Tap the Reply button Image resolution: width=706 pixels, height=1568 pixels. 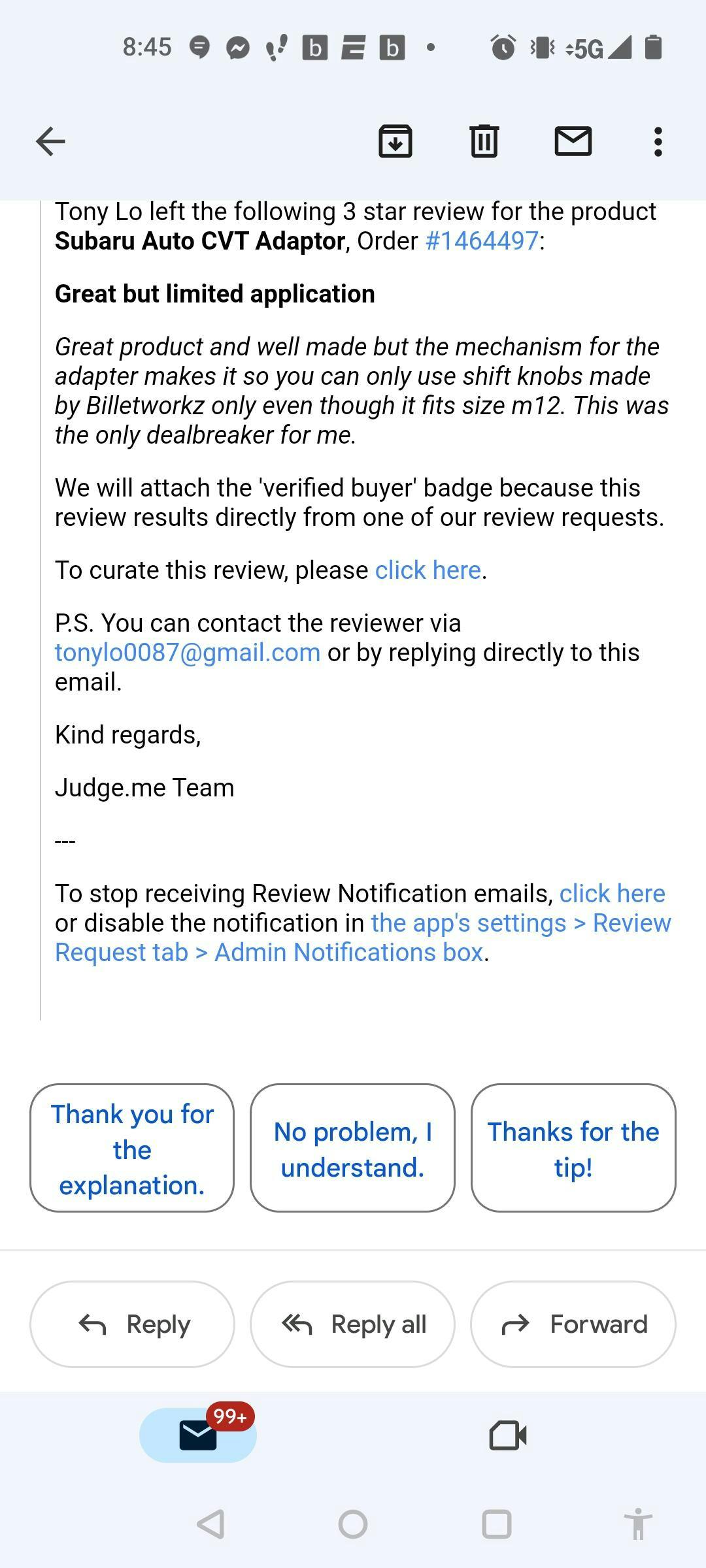132,1324
